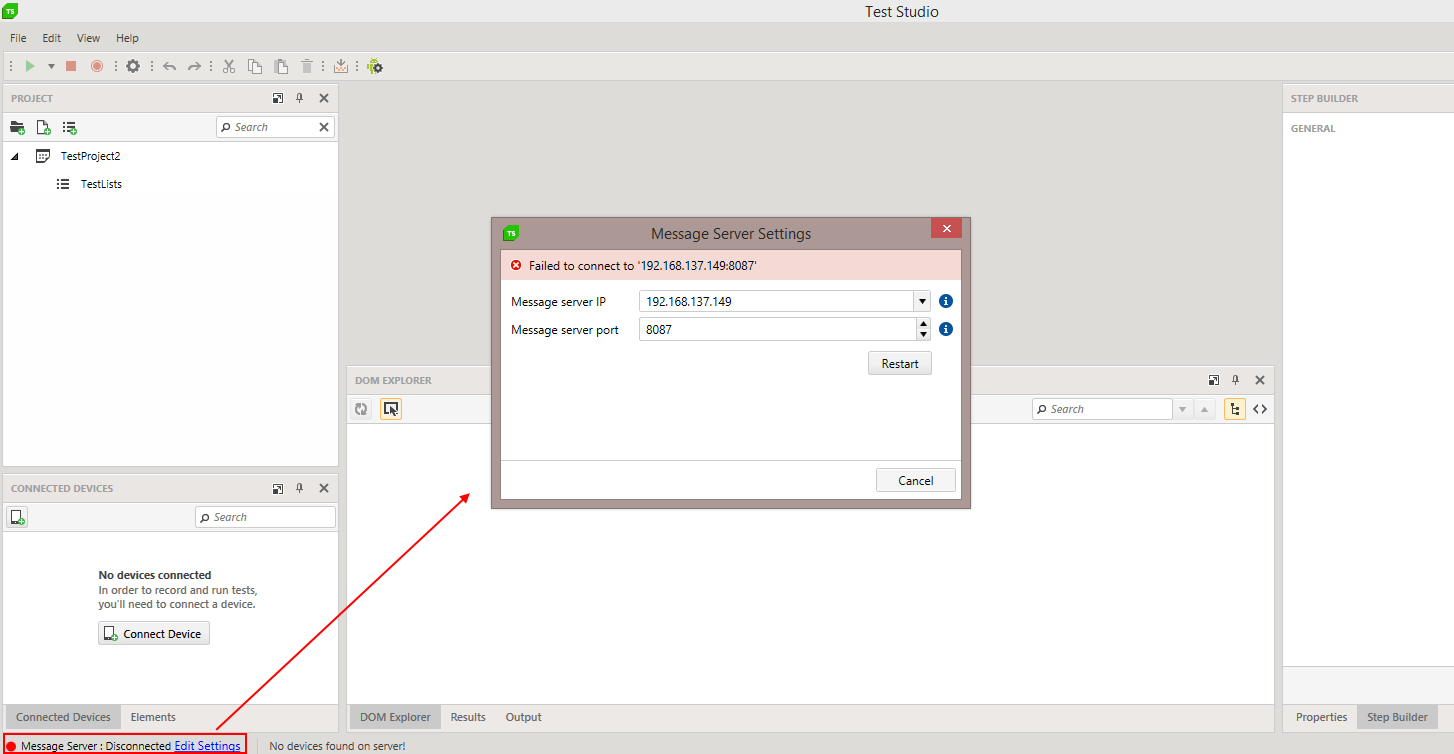Click the DOM Explorer search box
Viewport: 1454px width, 754px height.
(x=1103, y=409)
